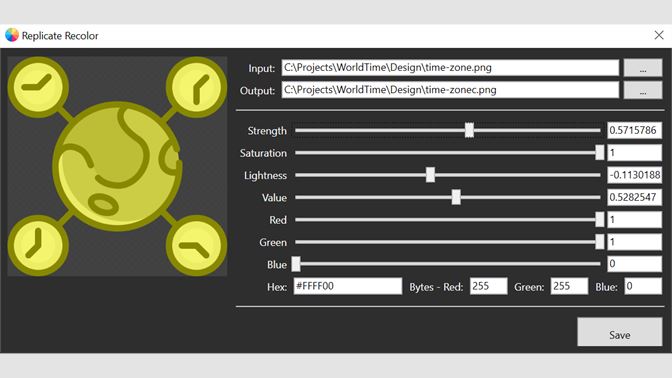Click the Strength slider thumb
The width and height of the screenshot is (672, 378).
(x=469, y=130)
